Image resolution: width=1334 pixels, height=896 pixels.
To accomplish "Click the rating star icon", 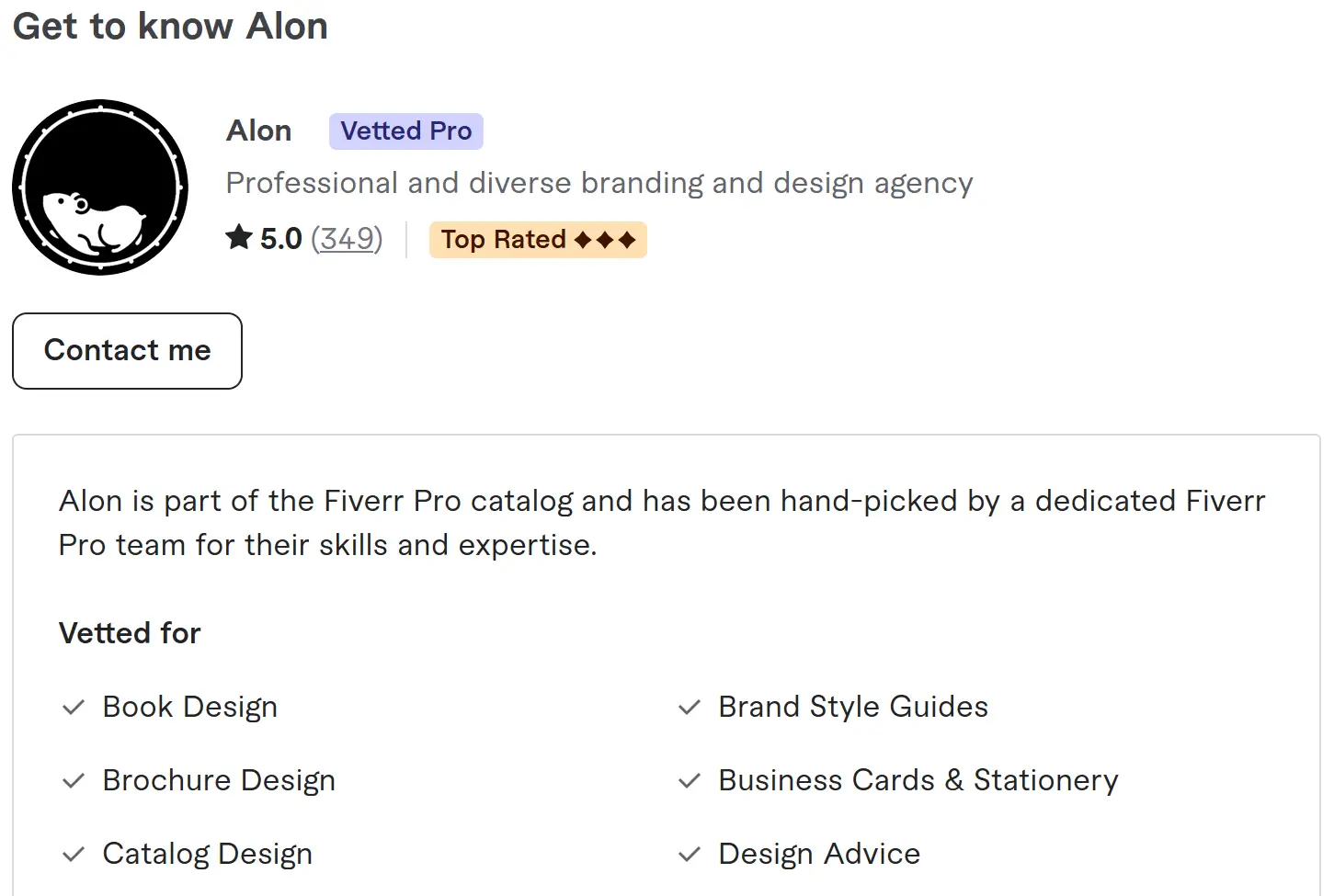I will coord(239,238).
